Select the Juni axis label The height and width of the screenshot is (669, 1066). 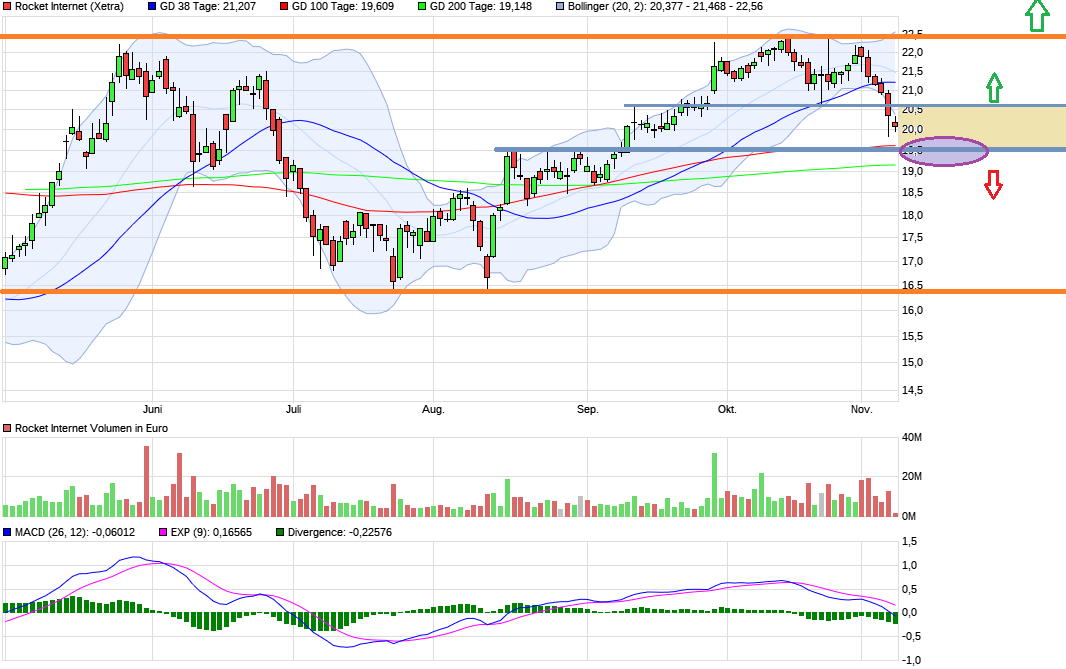152,409
